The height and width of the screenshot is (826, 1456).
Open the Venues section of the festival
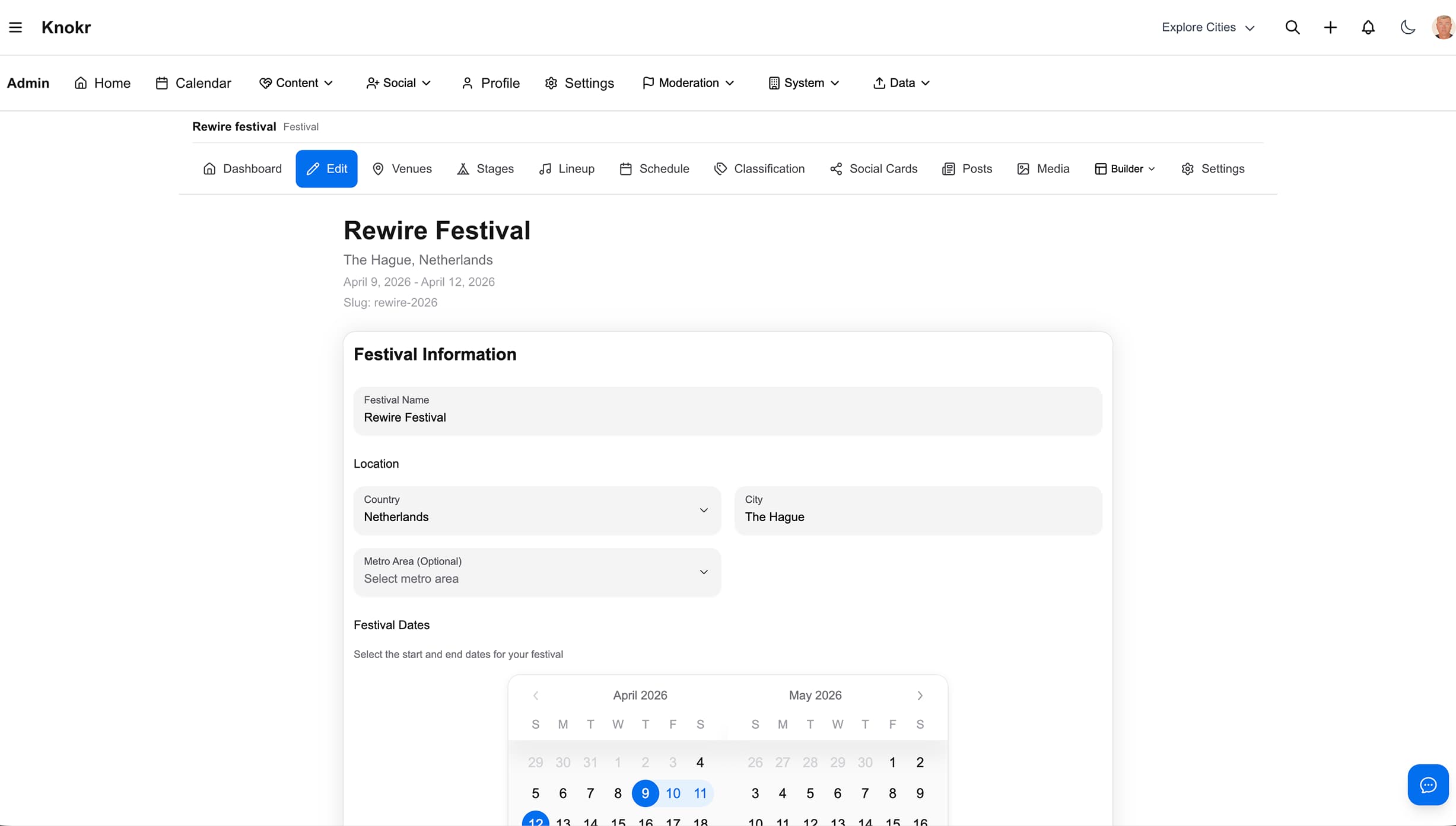[402, 168]
